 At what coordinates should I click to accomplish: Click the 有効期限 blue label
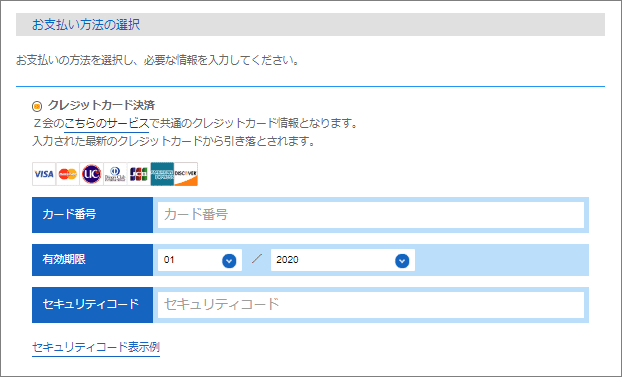tap(92, 260)
